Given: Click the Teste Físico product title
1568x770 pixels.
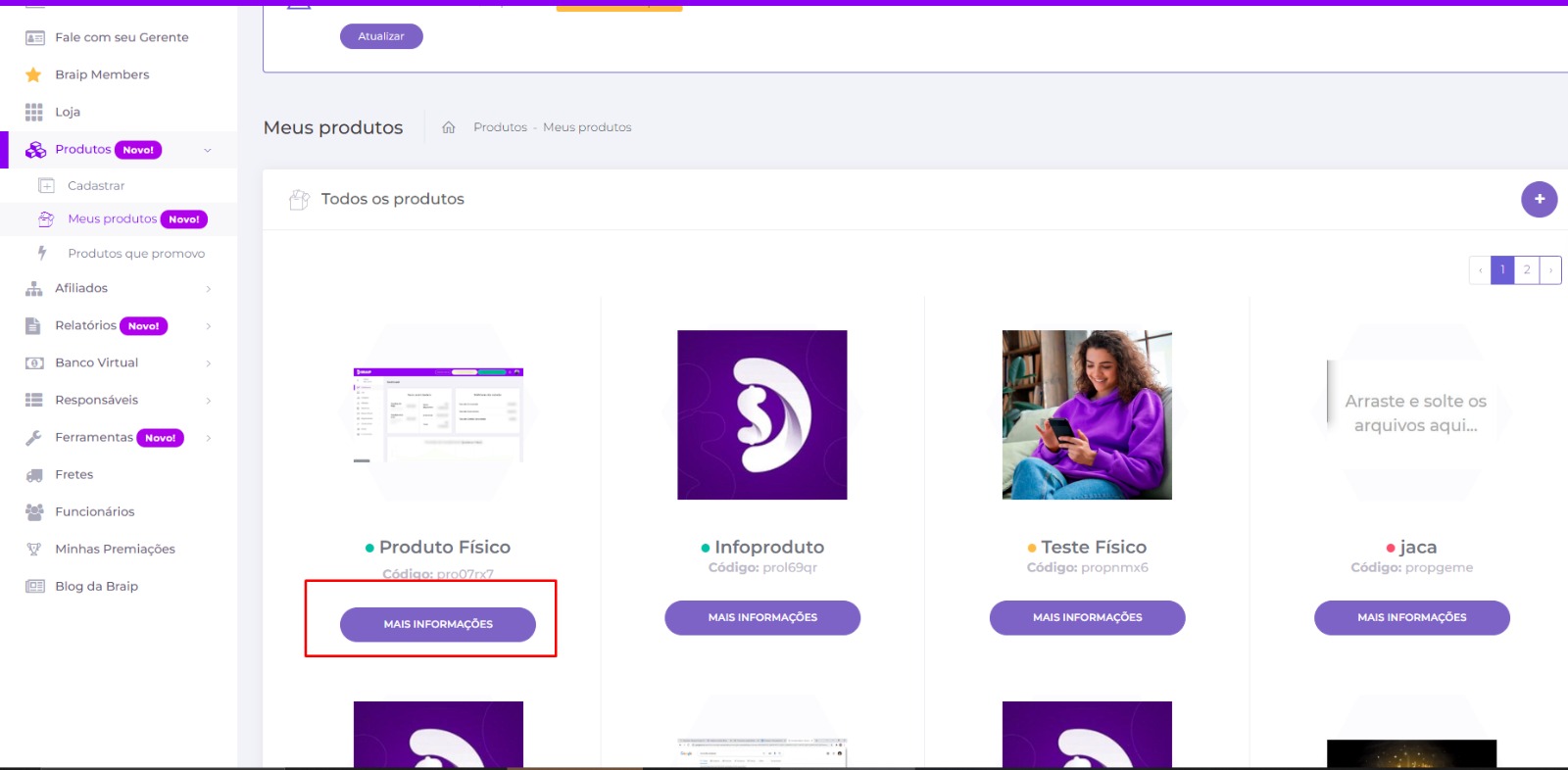Looking at the screenshot, I should tap(1094, 548).
